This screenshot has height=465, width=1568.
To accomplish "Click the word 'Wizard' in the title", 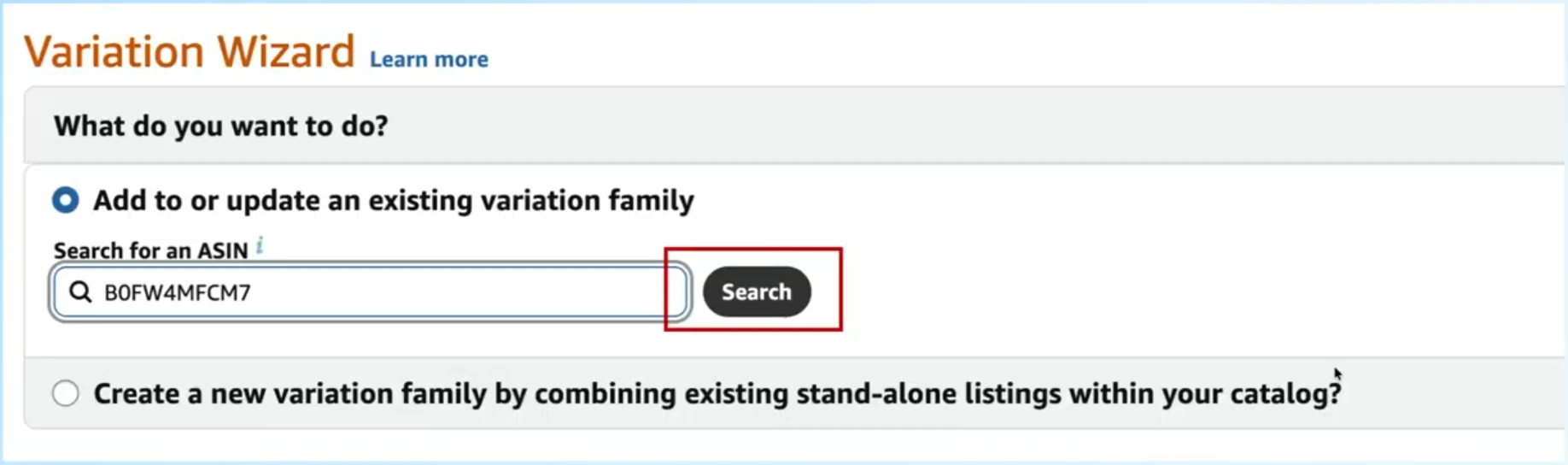I will (x=285, y=51).
